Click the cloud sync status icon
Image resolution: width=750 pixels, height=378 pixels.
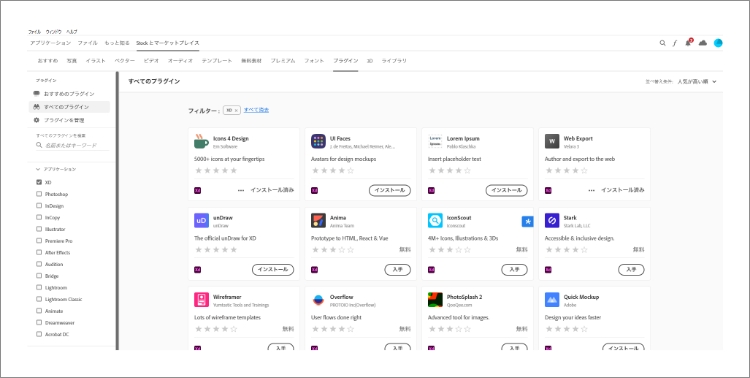click(x=703, y=43)
